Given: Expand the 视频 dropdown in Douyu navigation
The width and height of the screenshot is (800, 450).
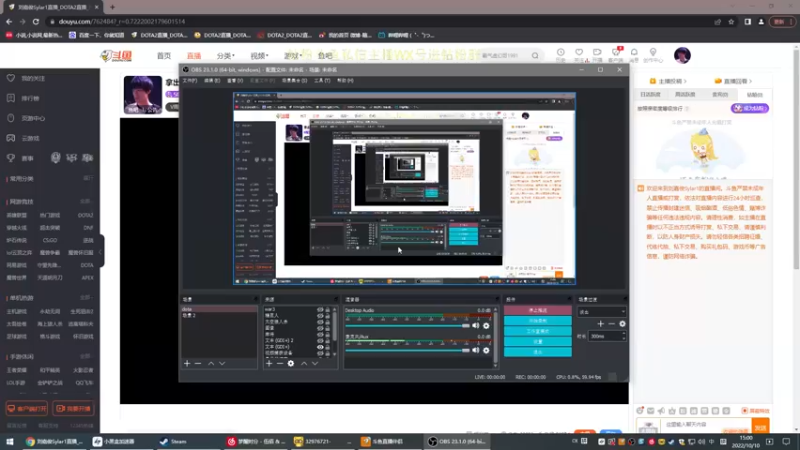Looking at the screenshot, I should point(259,56).
